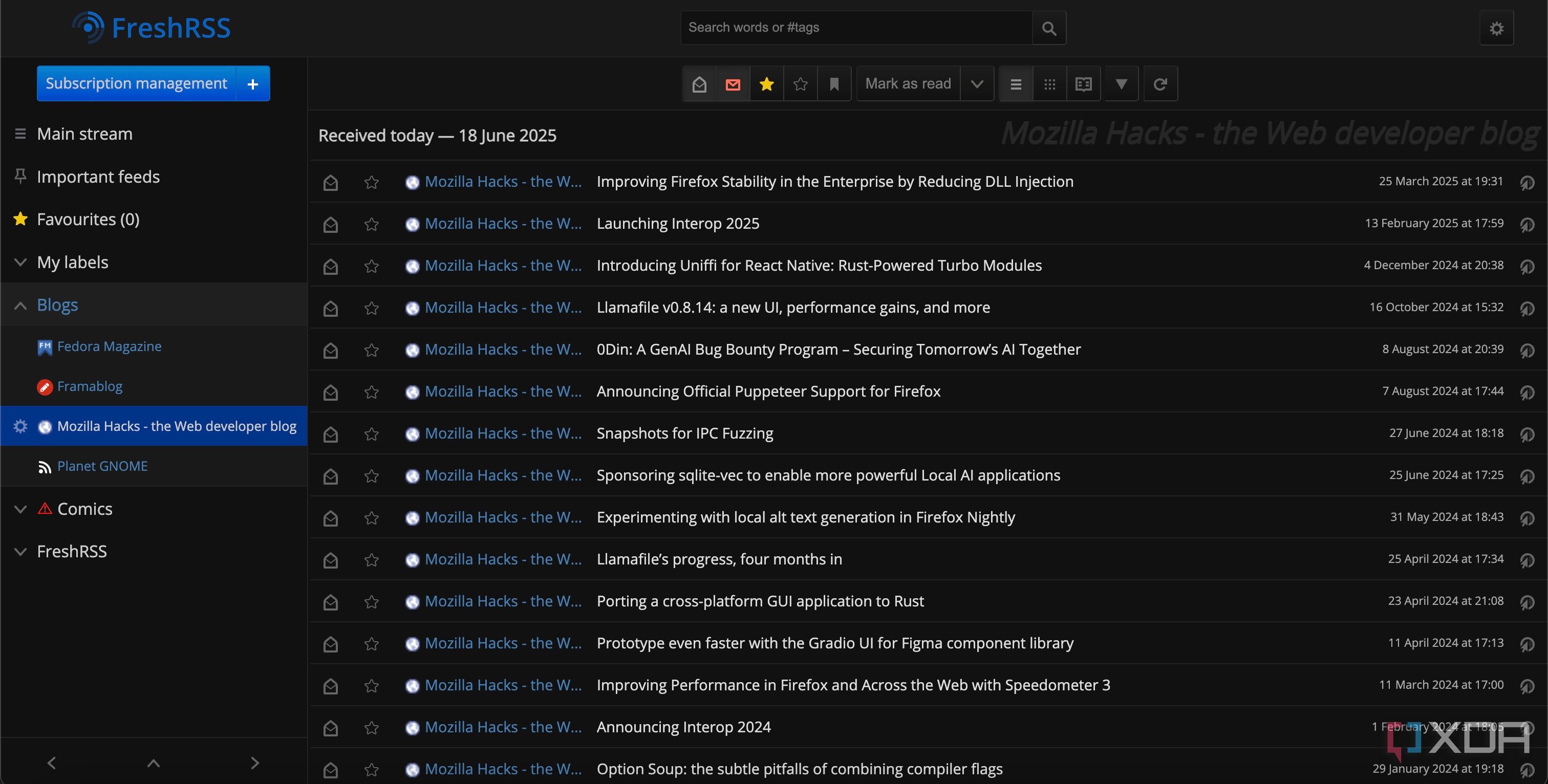Click Fedora Magazine feed favicon
This screenshot has width=1548, height=784.
pos(45,347)
